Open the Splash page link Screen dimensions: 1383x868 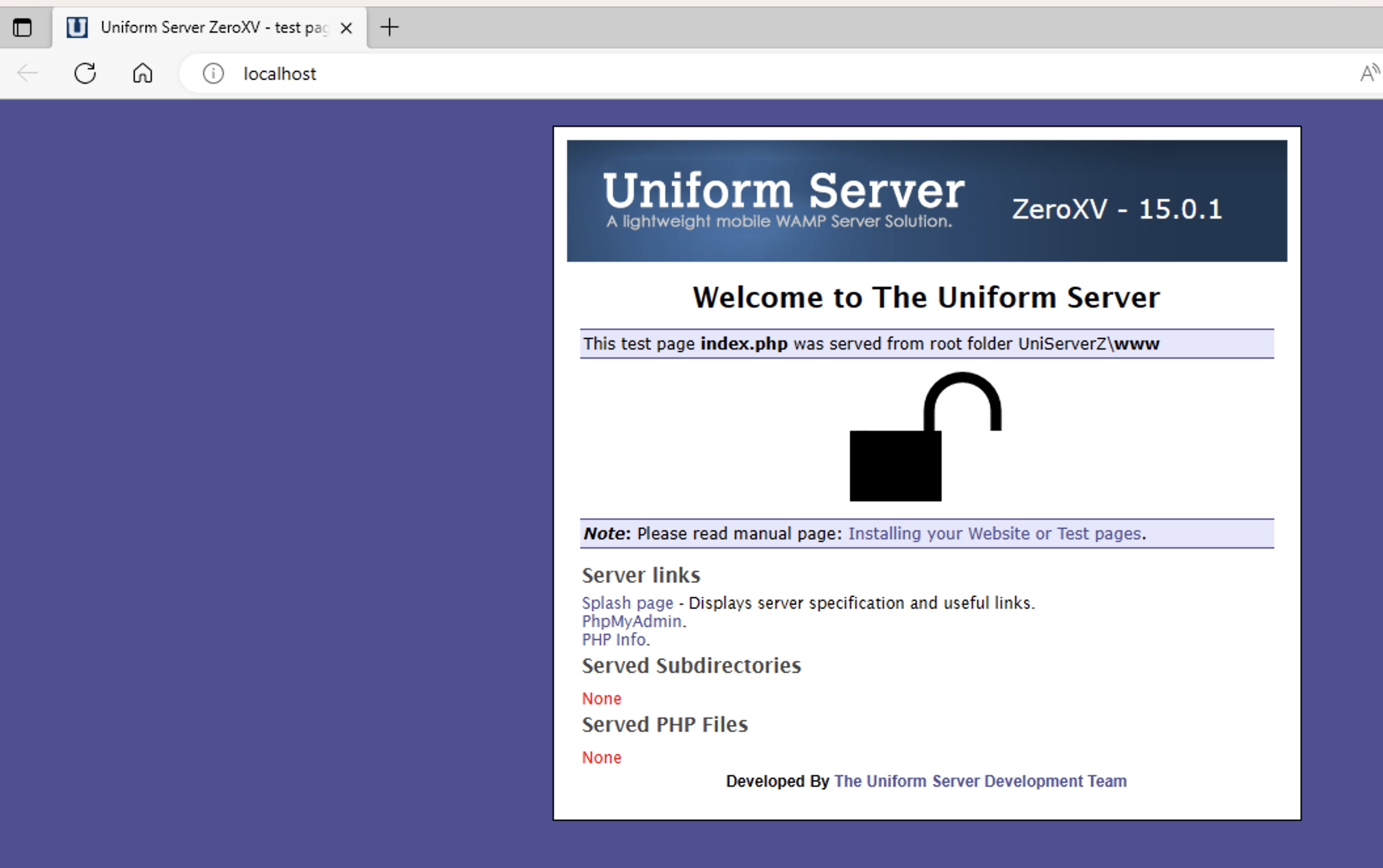pyautogui.click(x=627, y=603)
